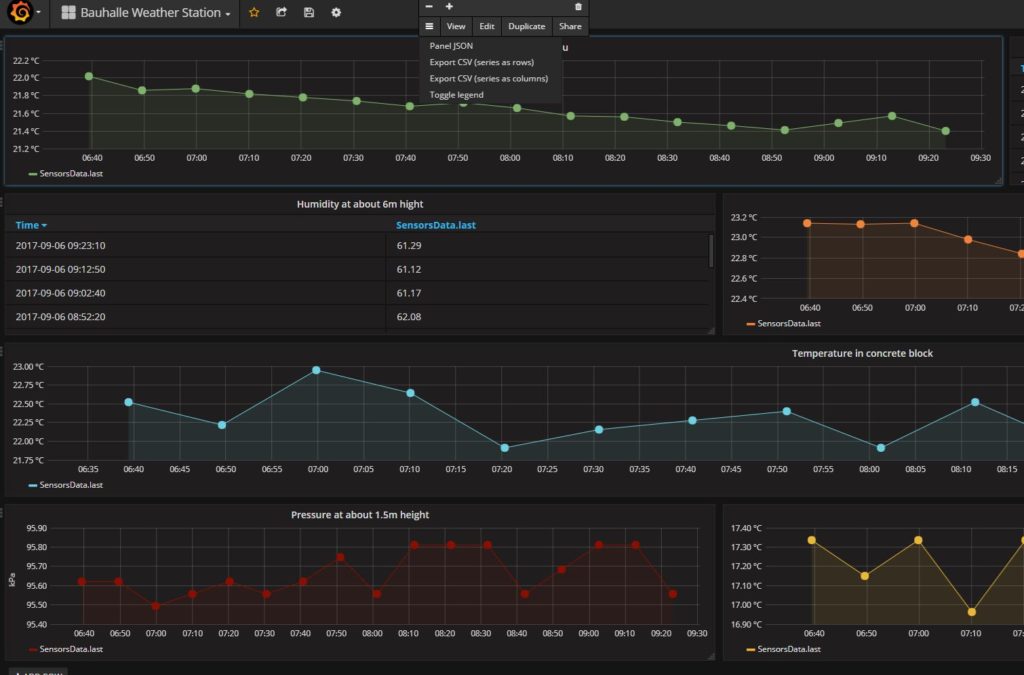Click the share dashboard icon
This screenshot has height=675, width=1024.
click(x=281, y=12)
